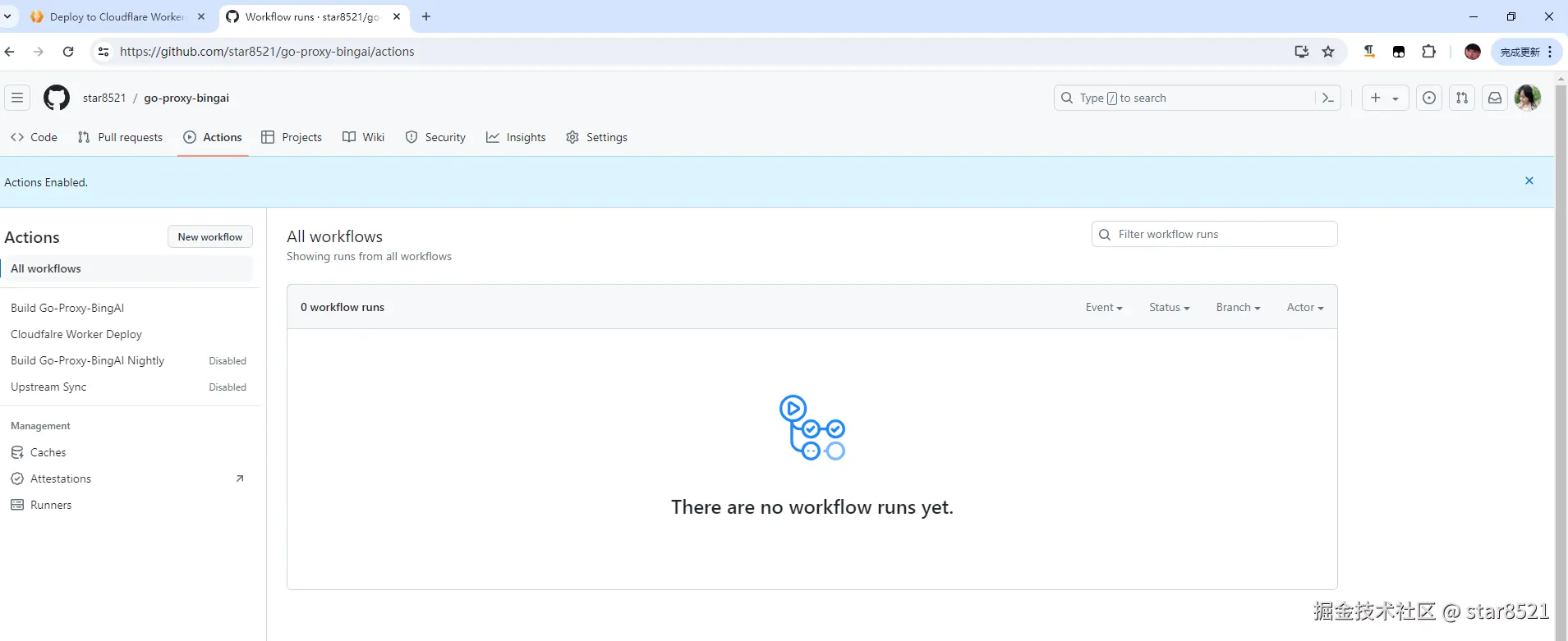Close the Workflow runs tab
Viewport: 1568px width, 641px height.
coord(397,16)
